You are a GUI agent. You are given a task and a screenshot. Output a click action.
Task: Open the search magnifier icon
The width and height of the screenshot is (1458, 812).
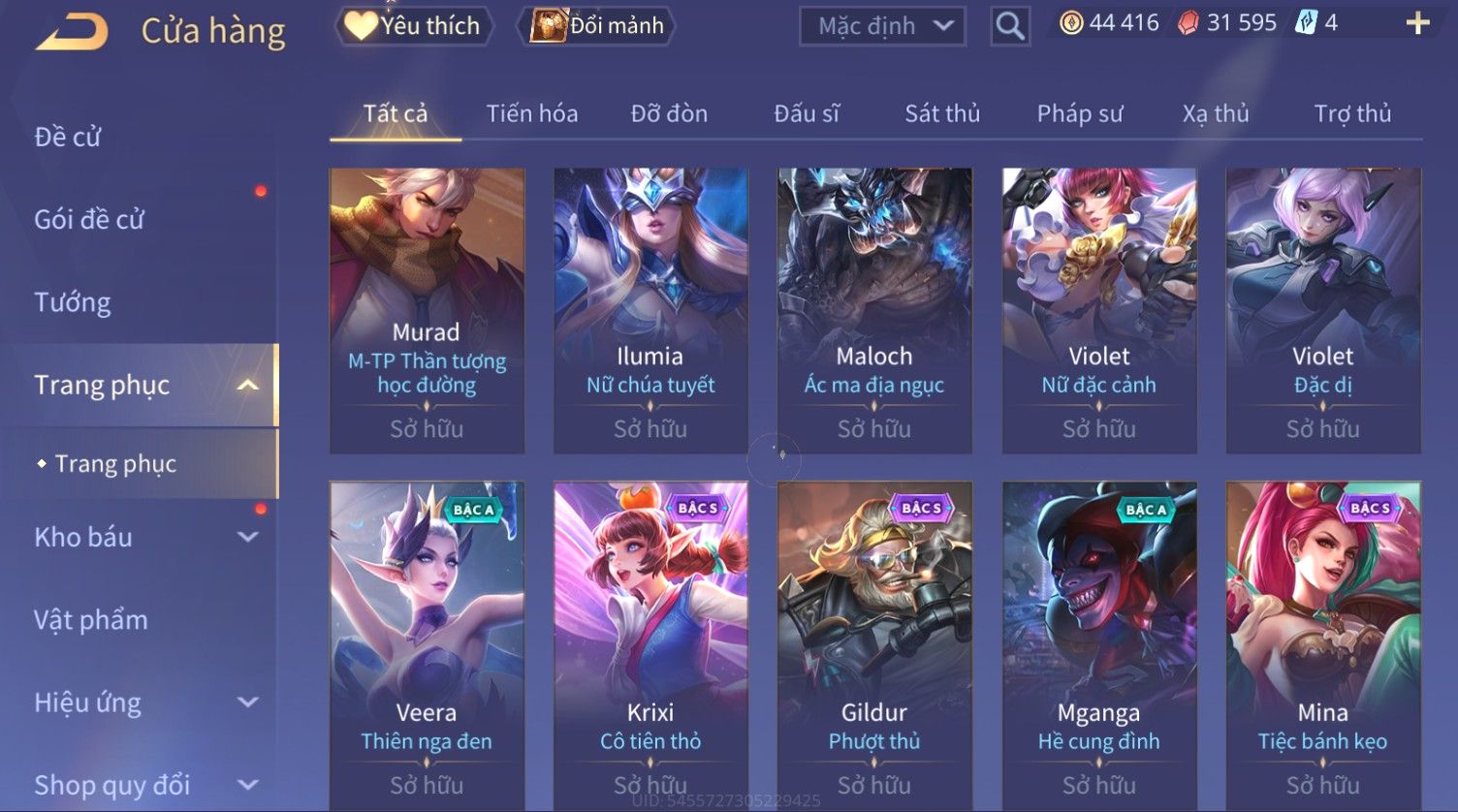point(1010,26)
